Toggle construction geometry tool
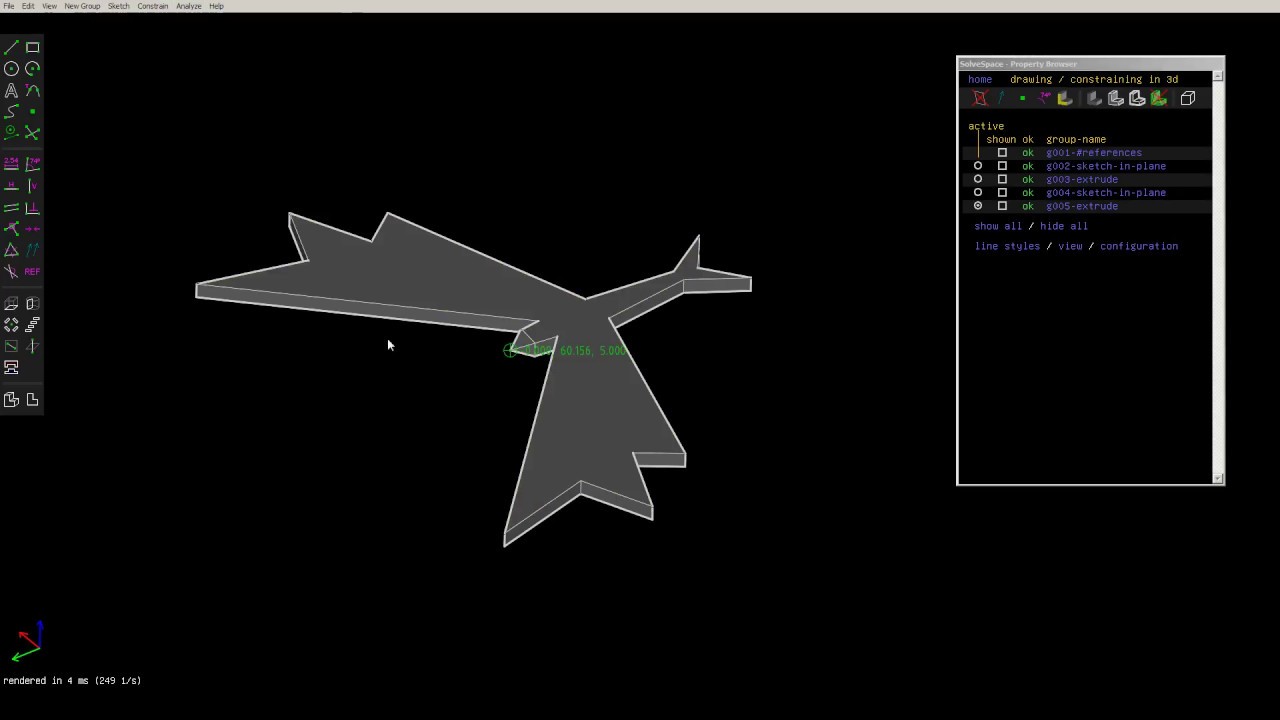This screenshot has width=1280, height=720. 11,132
